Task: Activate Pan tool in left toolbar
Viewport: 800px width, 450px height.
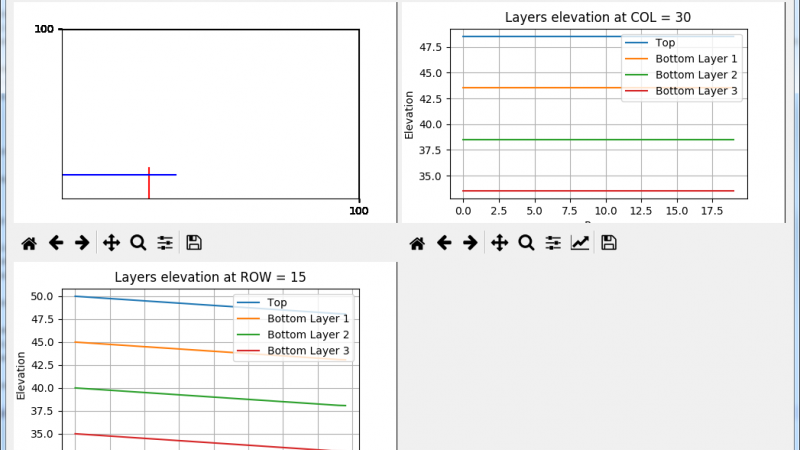Action: (x=111, y=243)
